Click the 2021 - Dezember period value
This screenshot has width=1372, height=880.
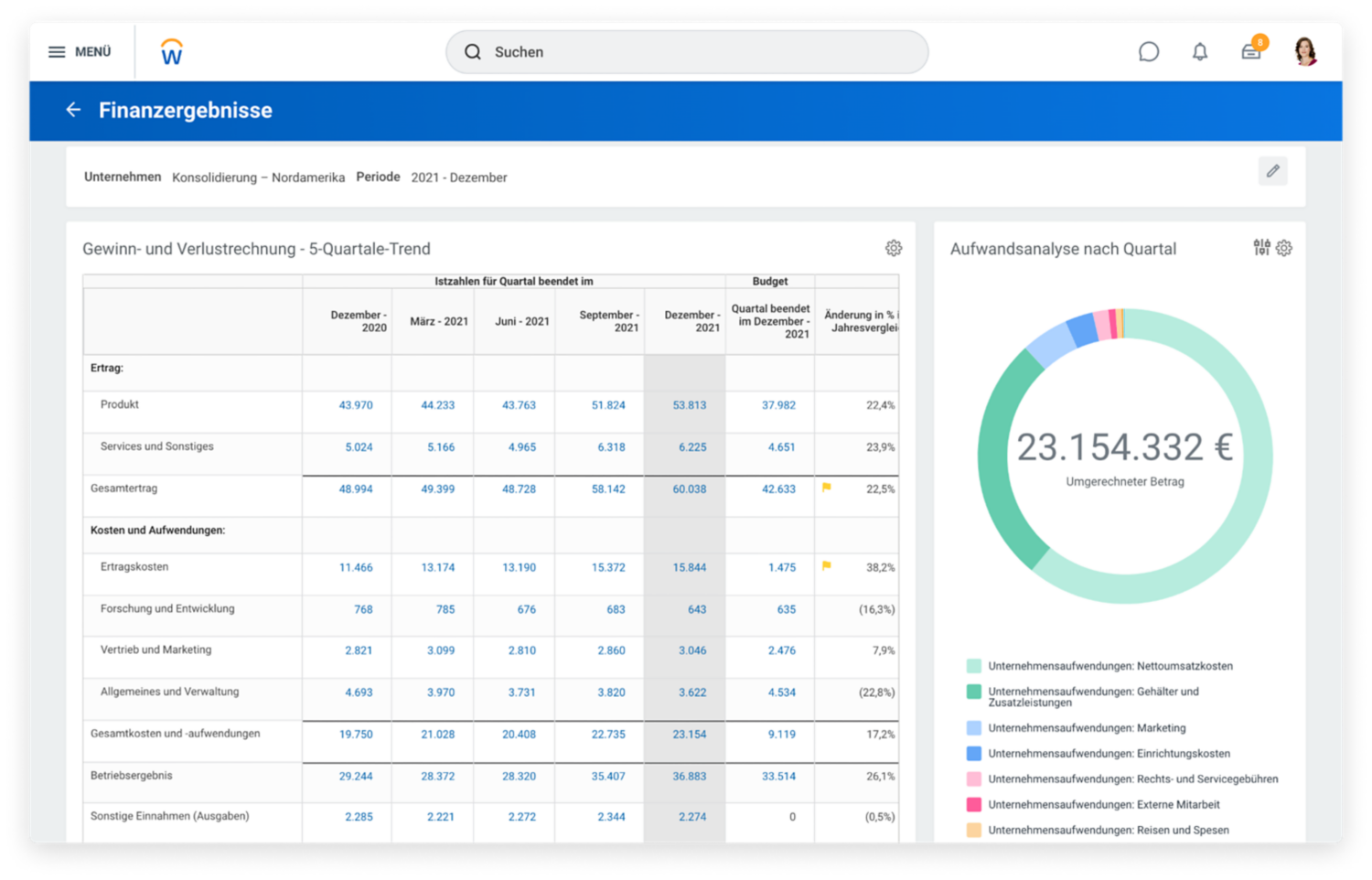[x=459, y=177]
